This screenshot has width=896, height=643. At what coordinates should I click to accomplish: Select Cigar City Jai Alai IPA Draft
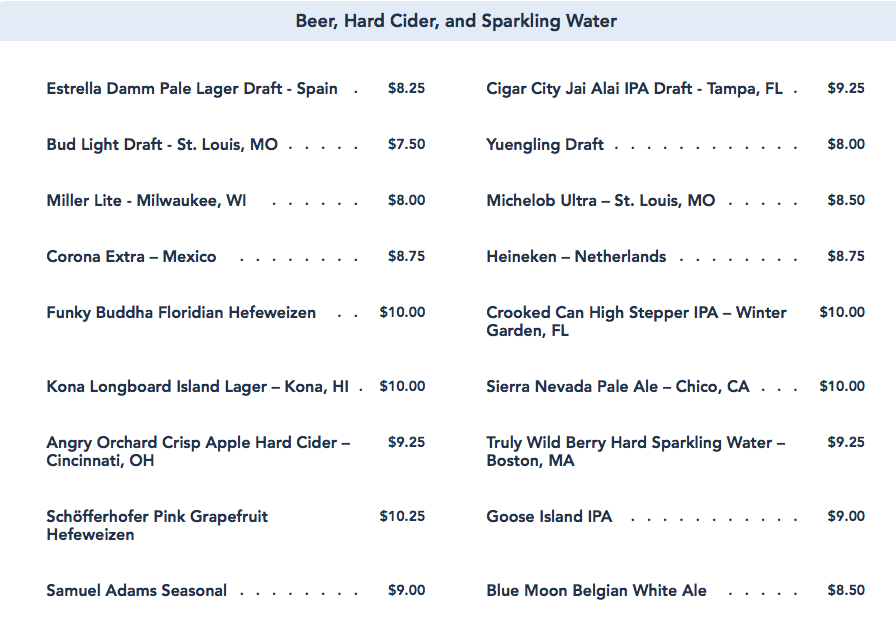point(634,88)
